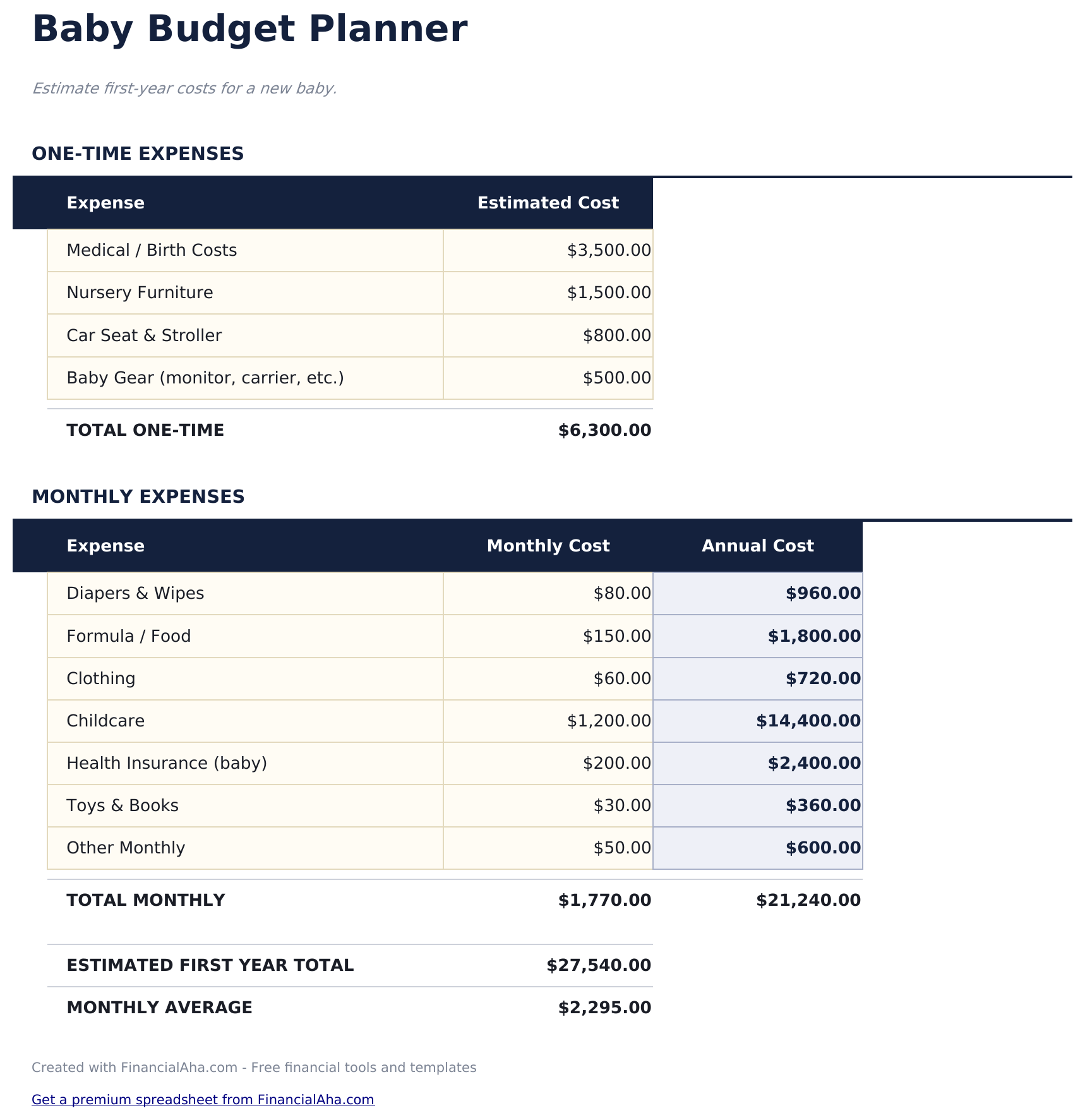The image size is (1085, 1120).
Task: Click the Childcare monthly cost of $1,200.00
Action: 548,721
